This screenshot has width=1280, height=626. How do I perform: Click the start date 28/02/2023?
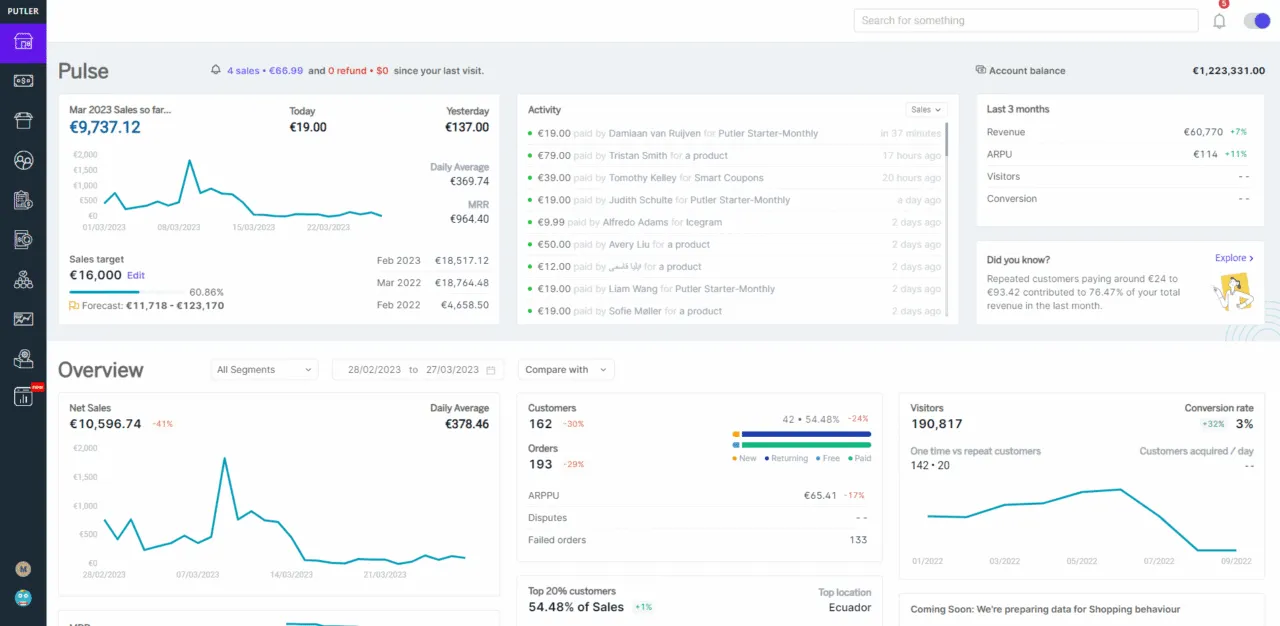(374, 370)
